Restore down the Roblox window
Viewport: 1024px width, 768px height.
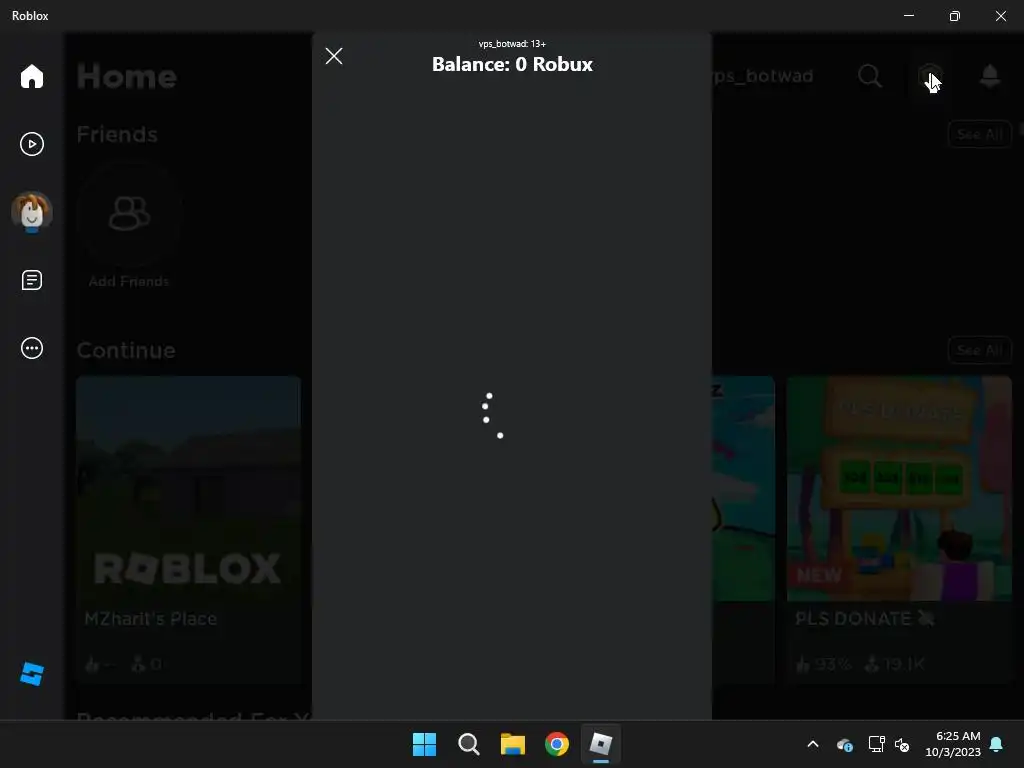pyautogui.click(x=955, y=16)
